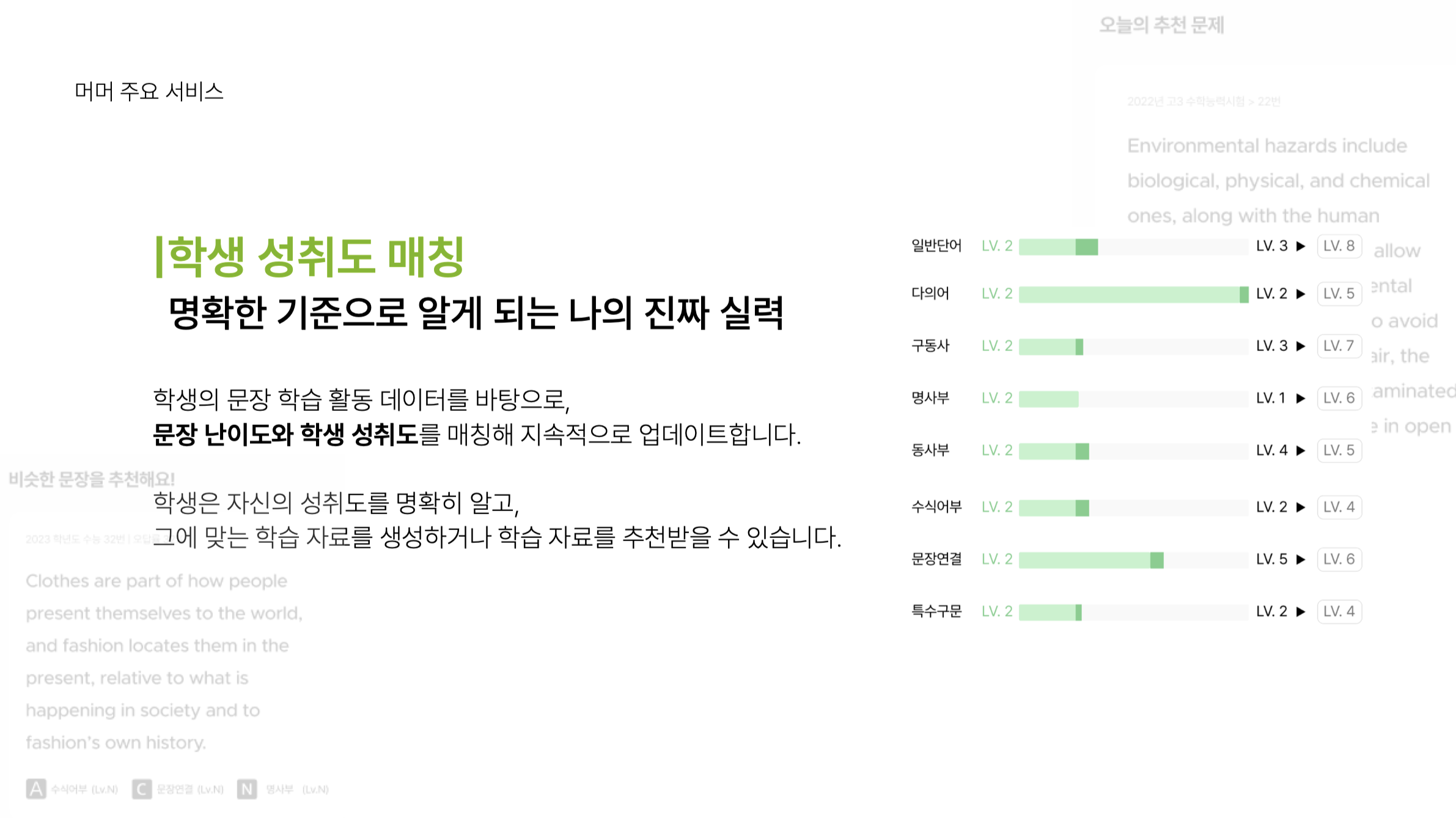Select the LV. 8 target badge for 일반단어

tap(1339, 246)
